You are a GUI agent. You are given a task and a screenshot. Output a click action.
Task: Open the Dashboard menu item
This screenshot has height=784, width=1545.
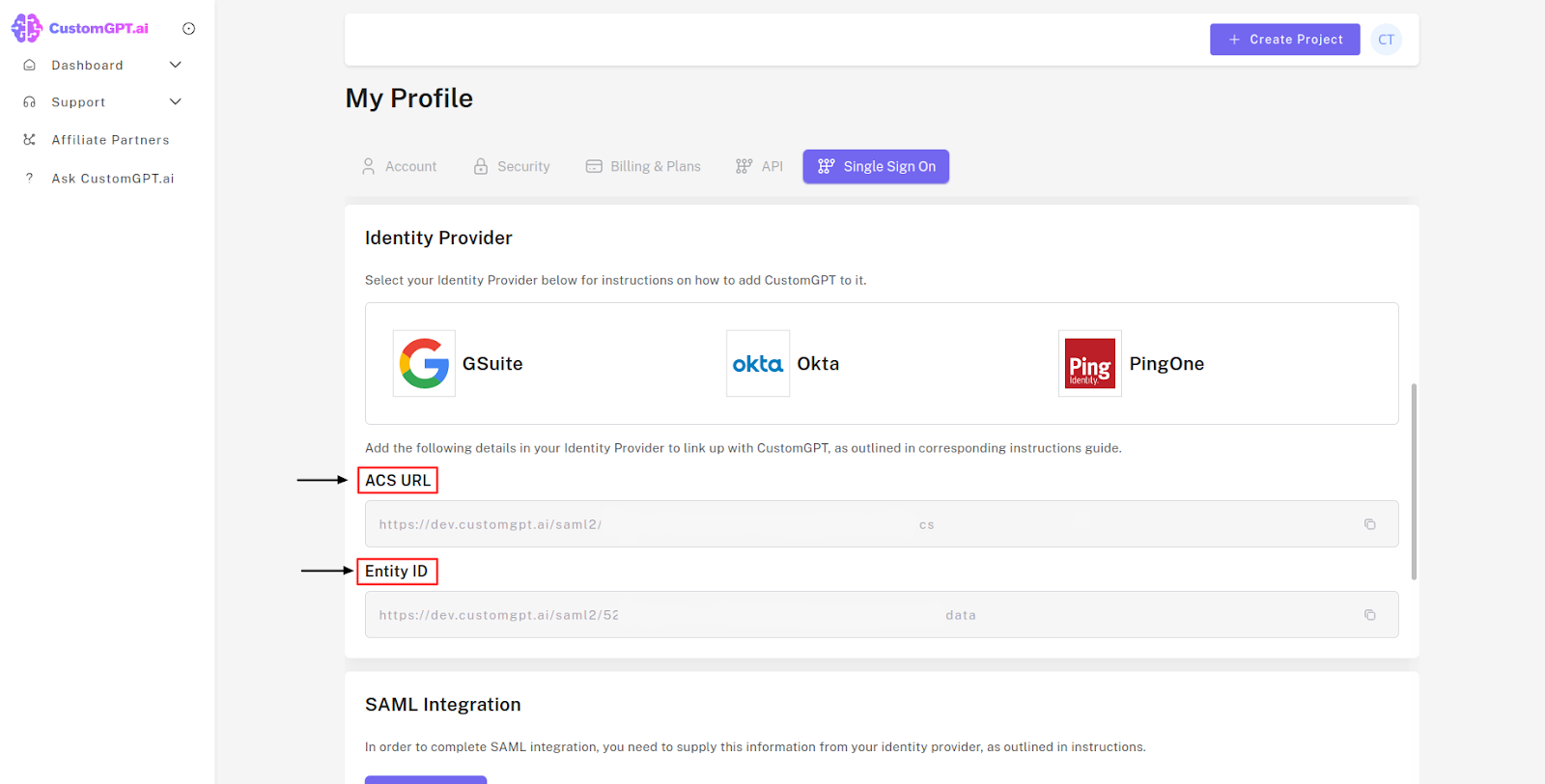click(x=87, y=66)
